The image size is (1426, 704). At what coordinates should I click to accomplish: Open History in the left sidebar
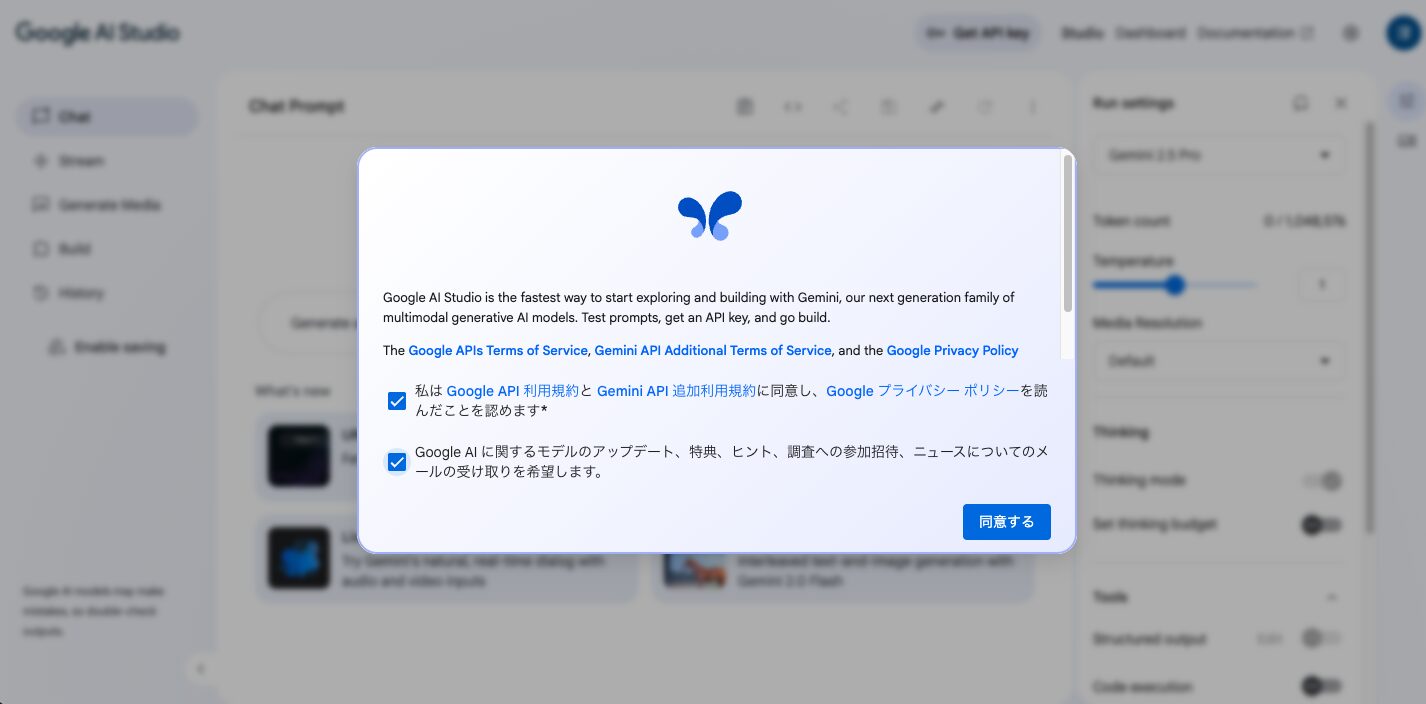pos(107,293)
